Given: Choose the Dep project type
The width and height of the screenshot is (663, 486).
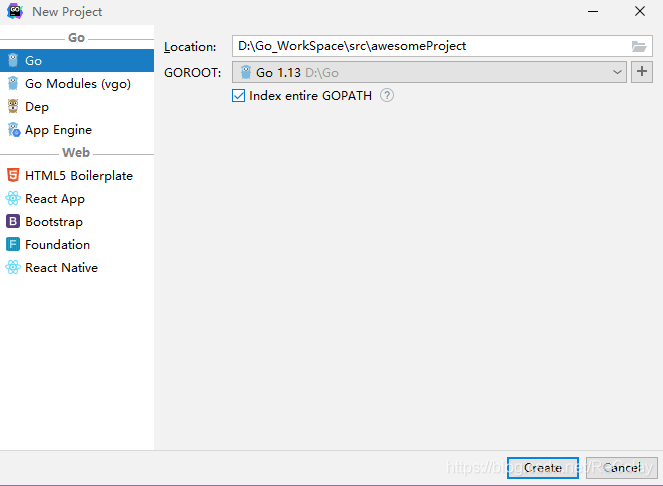Looking at the screenshot, I should pyautogui.click(x=77, y=107).
